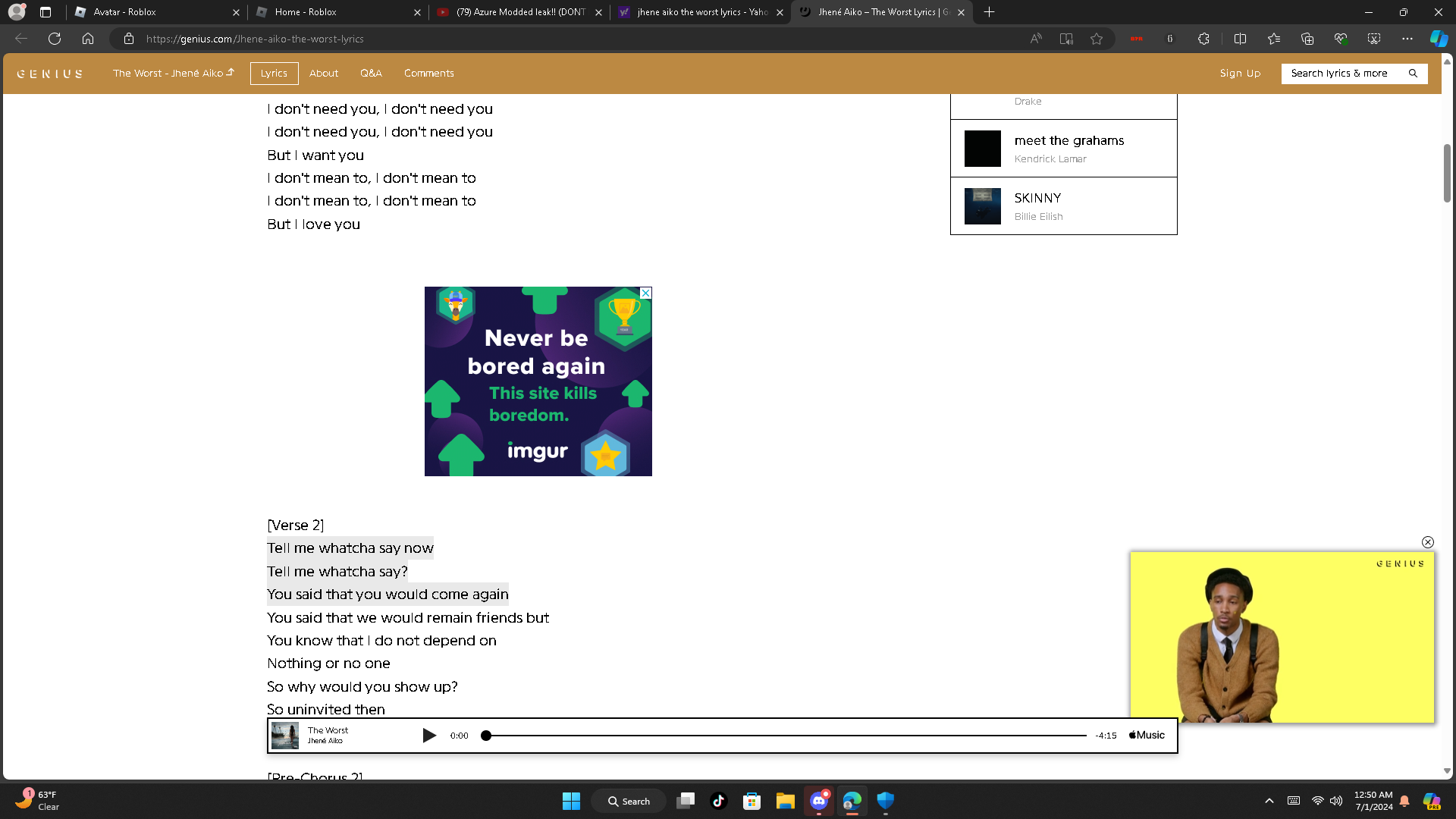Screen dimensions: 1456x819
Task: Click the Sign Up link
Action: point(1241,74)
